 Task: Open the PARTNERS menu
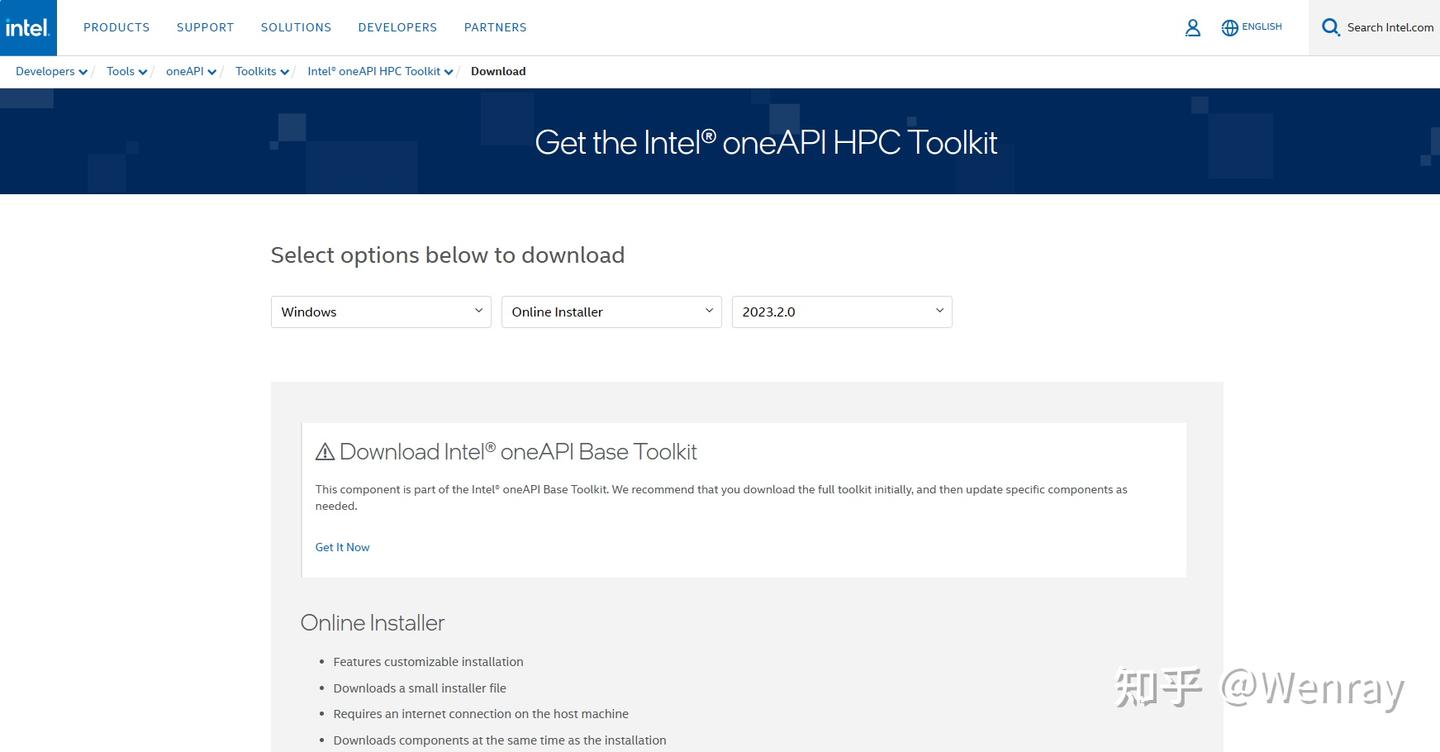pos(495,27)
